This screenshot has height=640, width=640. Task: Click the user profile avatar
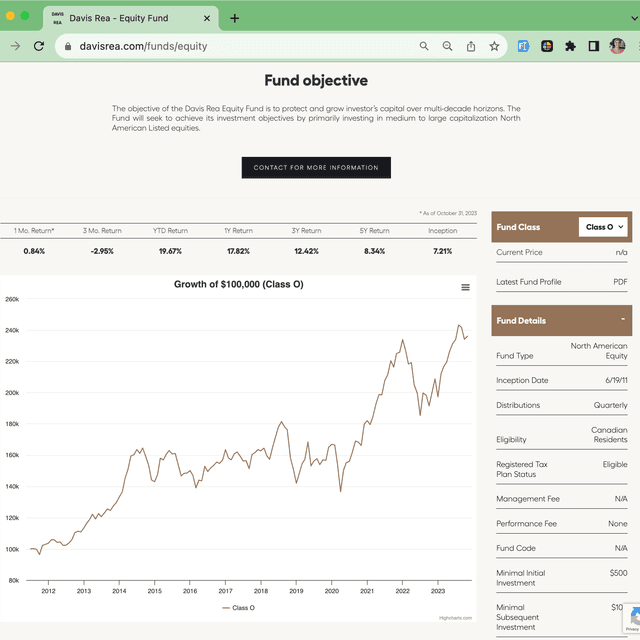tap(617, 46)
